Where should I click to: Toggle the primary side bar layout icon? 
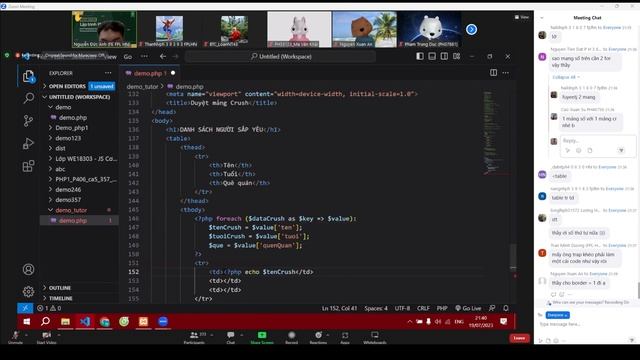[x=420, y=56]
